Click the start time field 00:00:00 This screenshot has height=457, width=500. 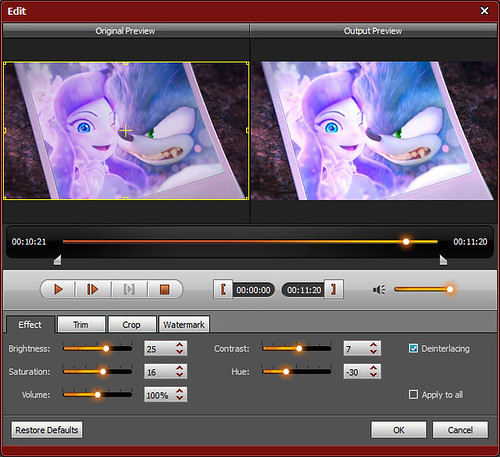tap(253, 290)
